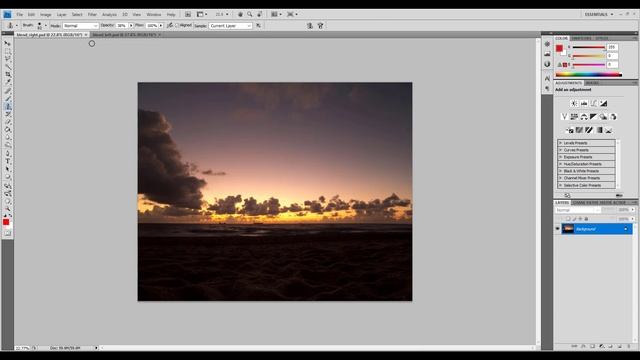Add a Color Balance adjustment
Viewport: 640px width, 360px height.
click(x=584, y=117)
